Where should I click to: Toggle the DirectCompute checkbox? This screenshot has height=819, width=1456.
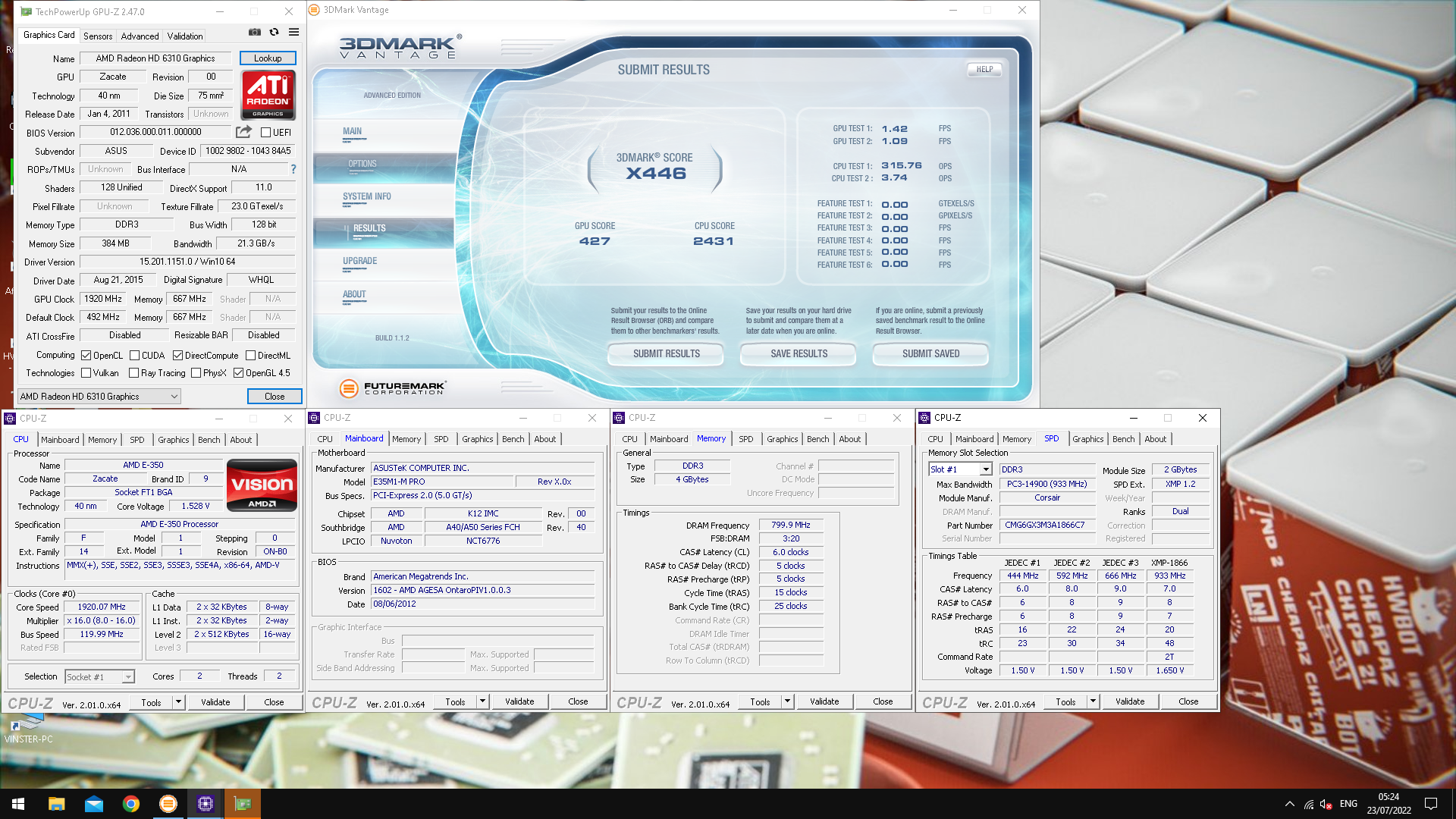coord(177,356)
